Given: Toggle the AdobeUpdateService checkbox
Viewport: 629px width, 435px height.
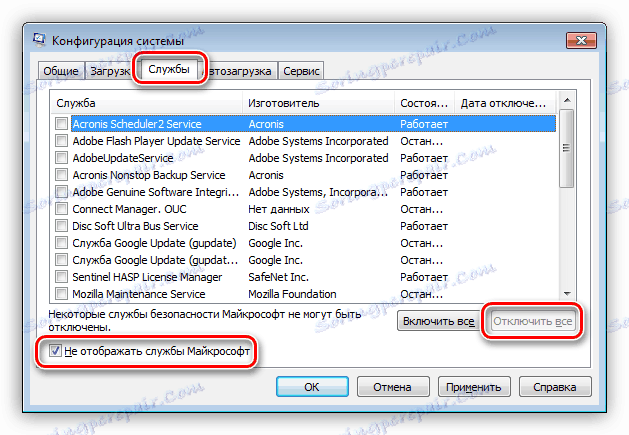Looking at the screenshot, I should [x=61, y=158].
